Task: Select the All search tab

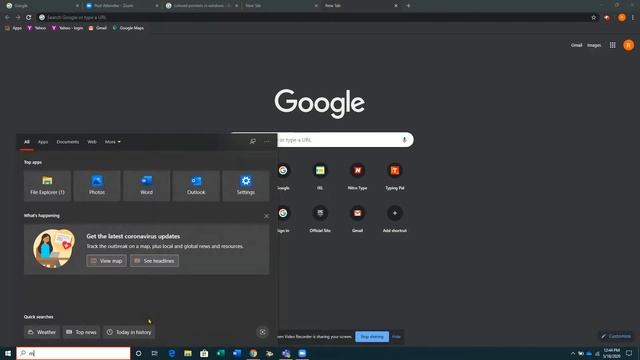Action: 27,142
